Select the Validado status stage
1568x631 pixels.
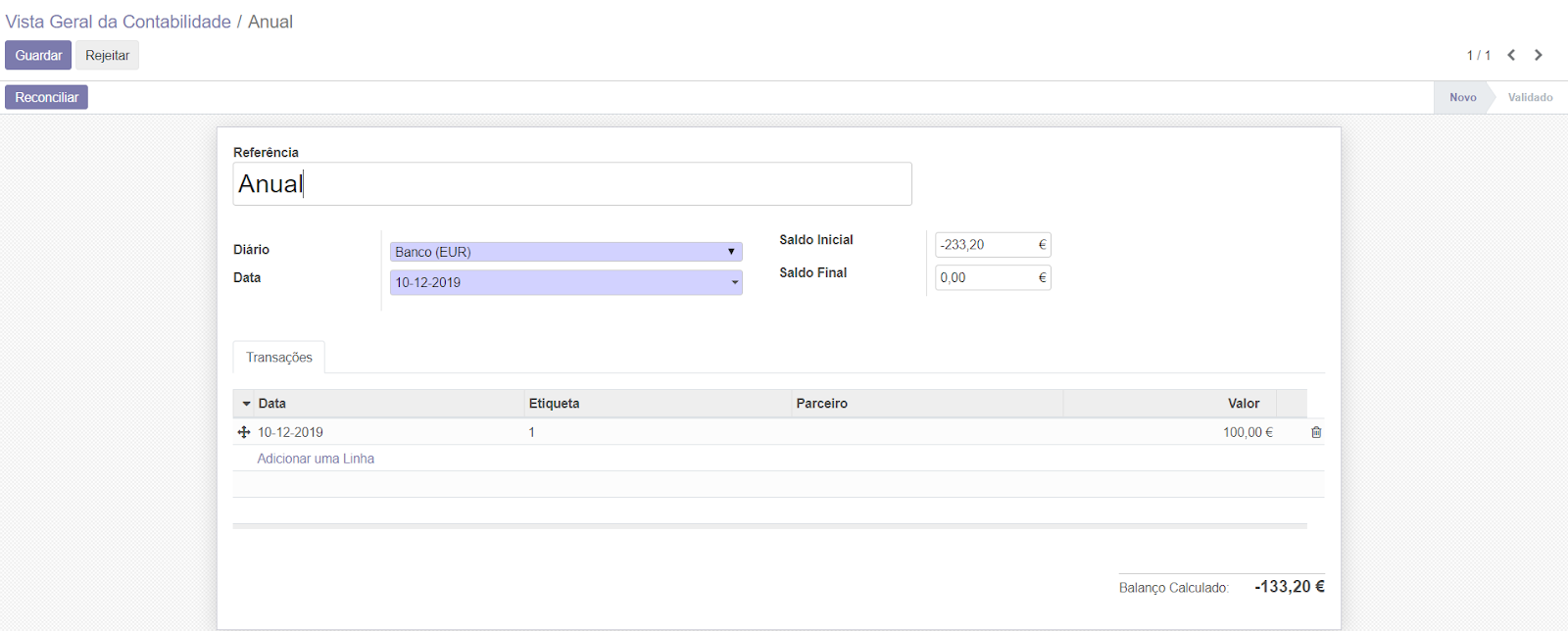[x=1529, y=97]
